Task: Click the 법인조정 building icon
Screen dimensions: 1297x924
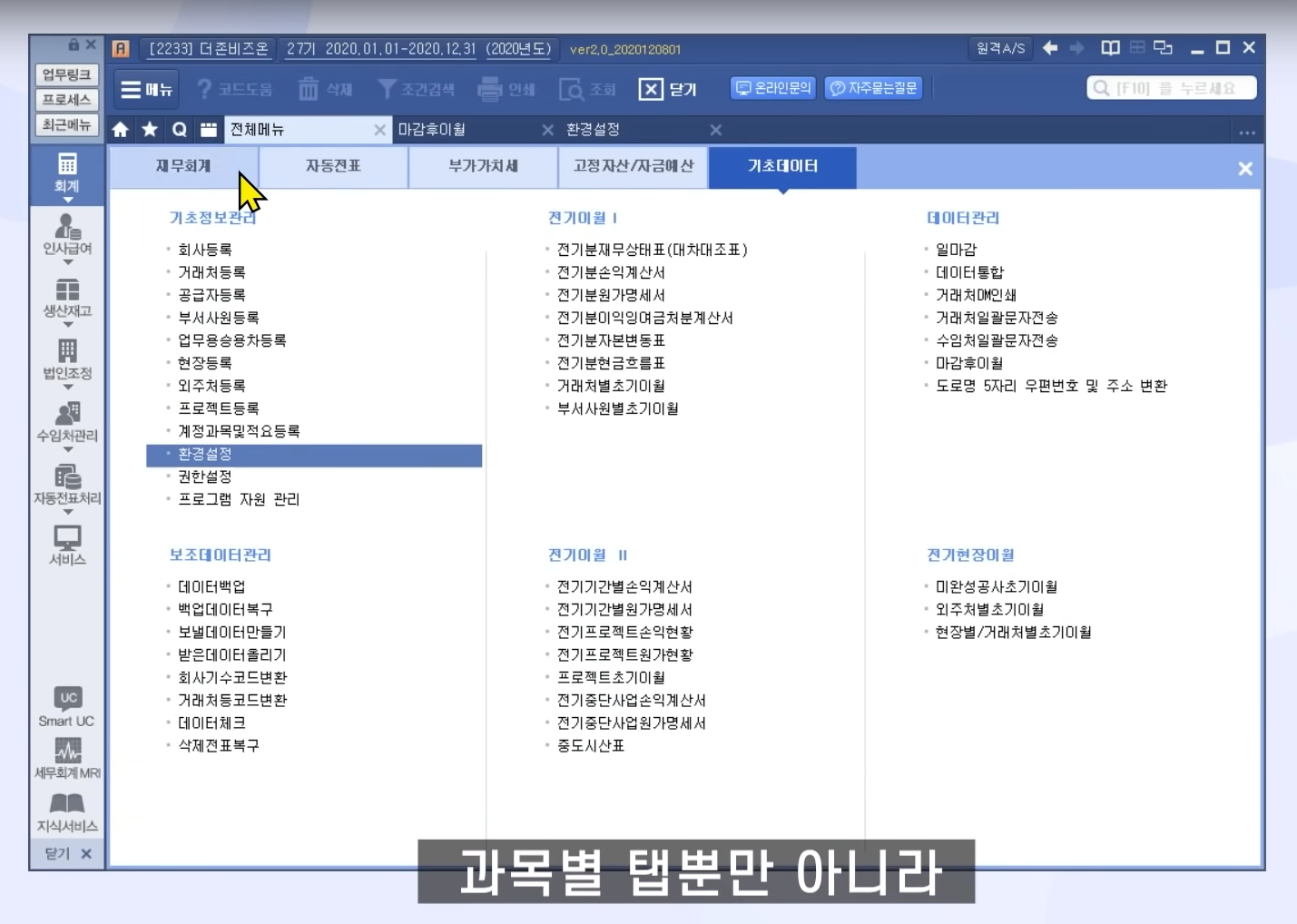Action: click(x=67, y=351)
